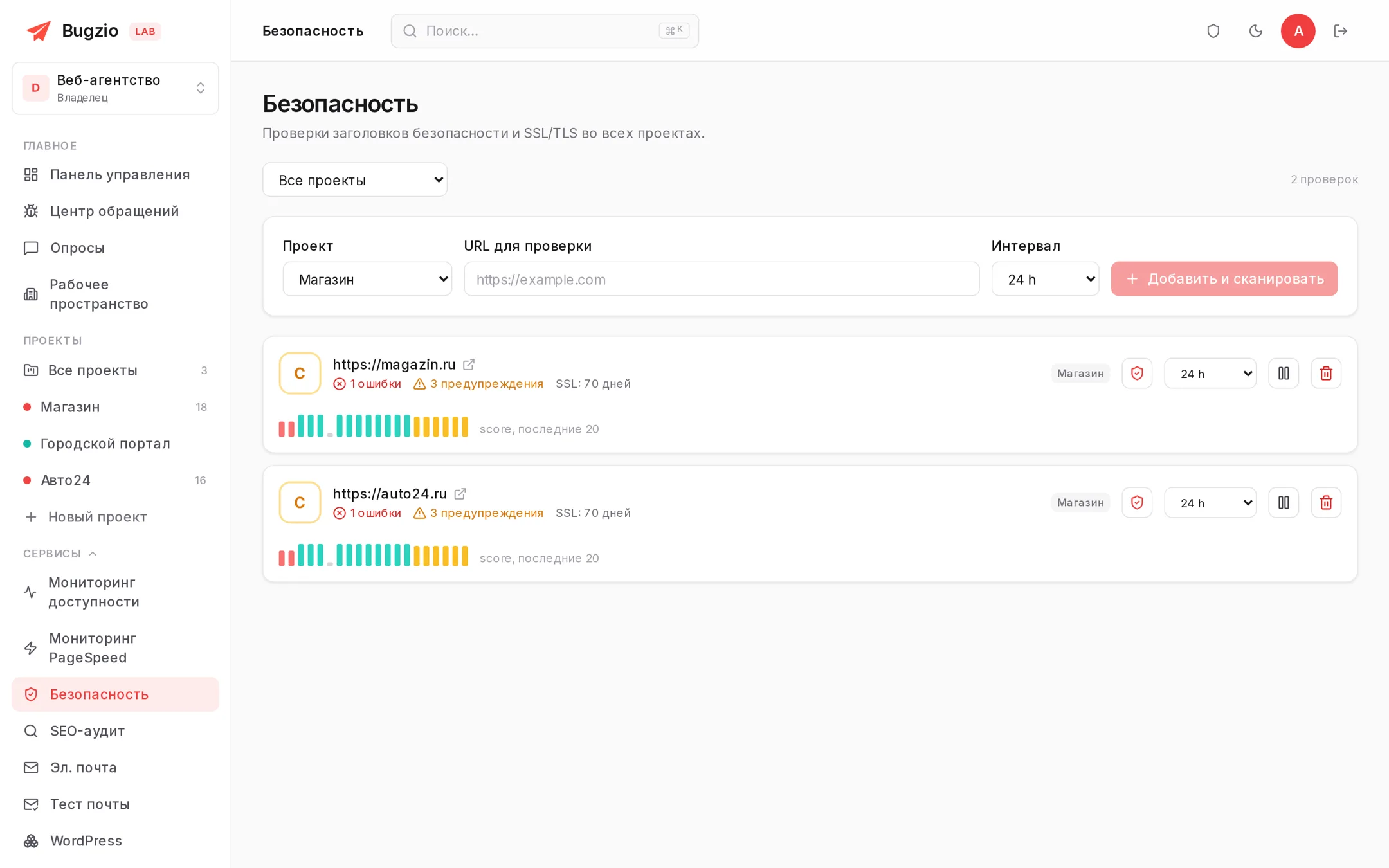This screenshot has height=868, width=1389.
Task: Open the Интервал 24 h dropdown in form
Action: [1045, 279]
